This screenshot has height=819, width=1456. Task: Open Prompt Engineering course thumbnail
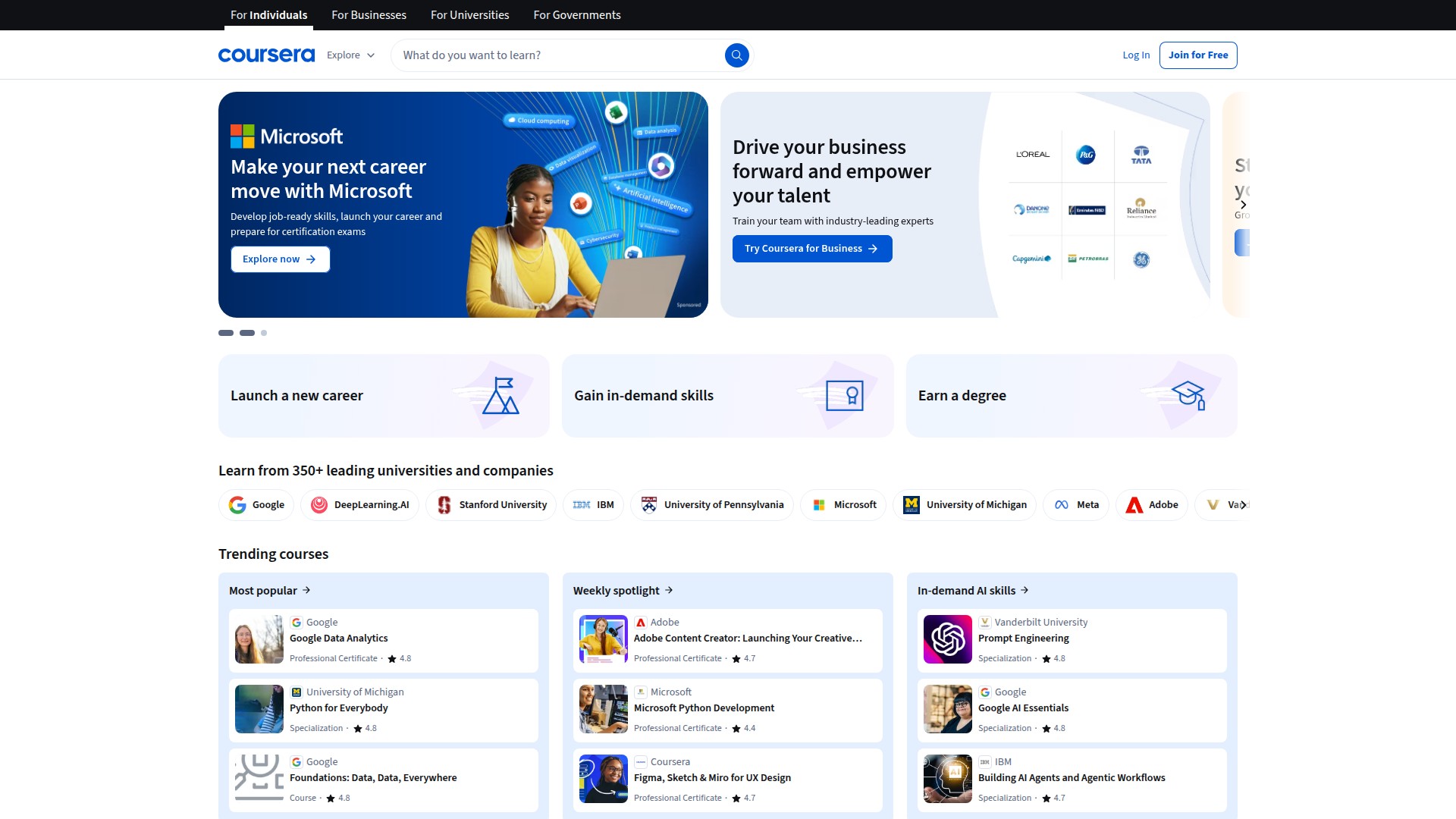[947, 639]
